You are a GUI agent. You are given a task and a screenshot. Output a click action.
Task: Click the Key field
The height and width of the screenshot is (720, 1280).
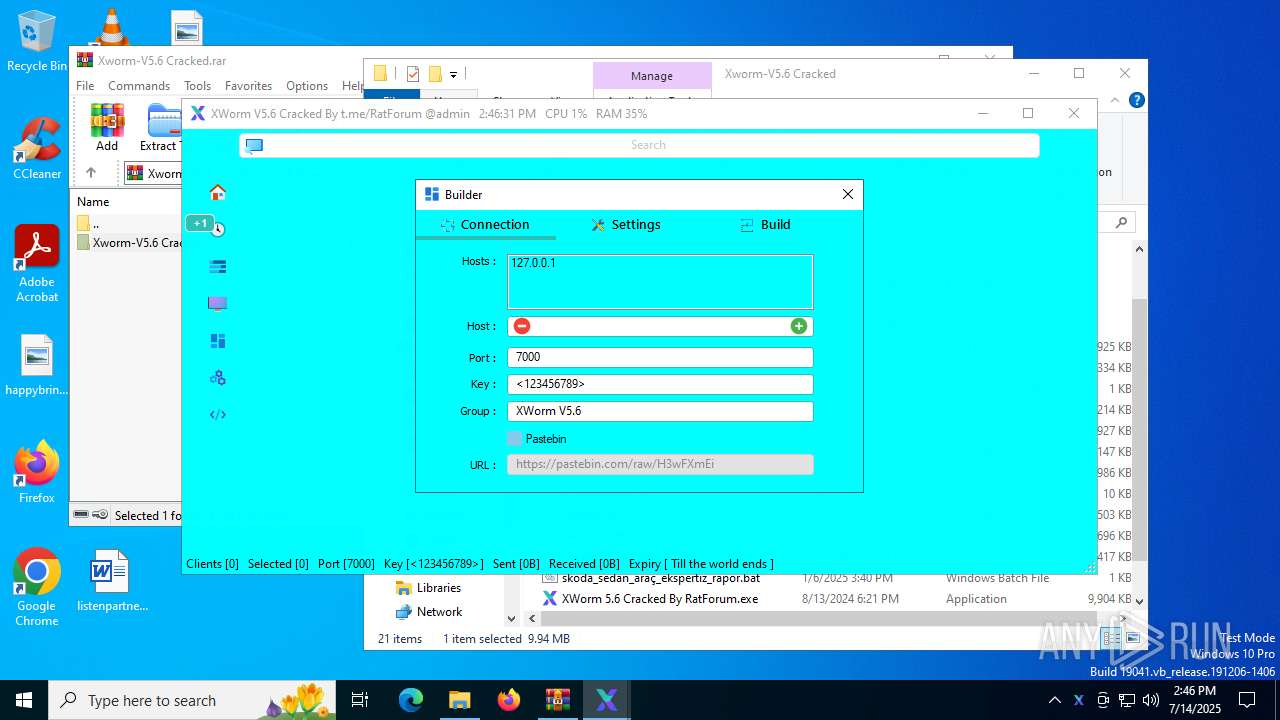tap(660, 384)
